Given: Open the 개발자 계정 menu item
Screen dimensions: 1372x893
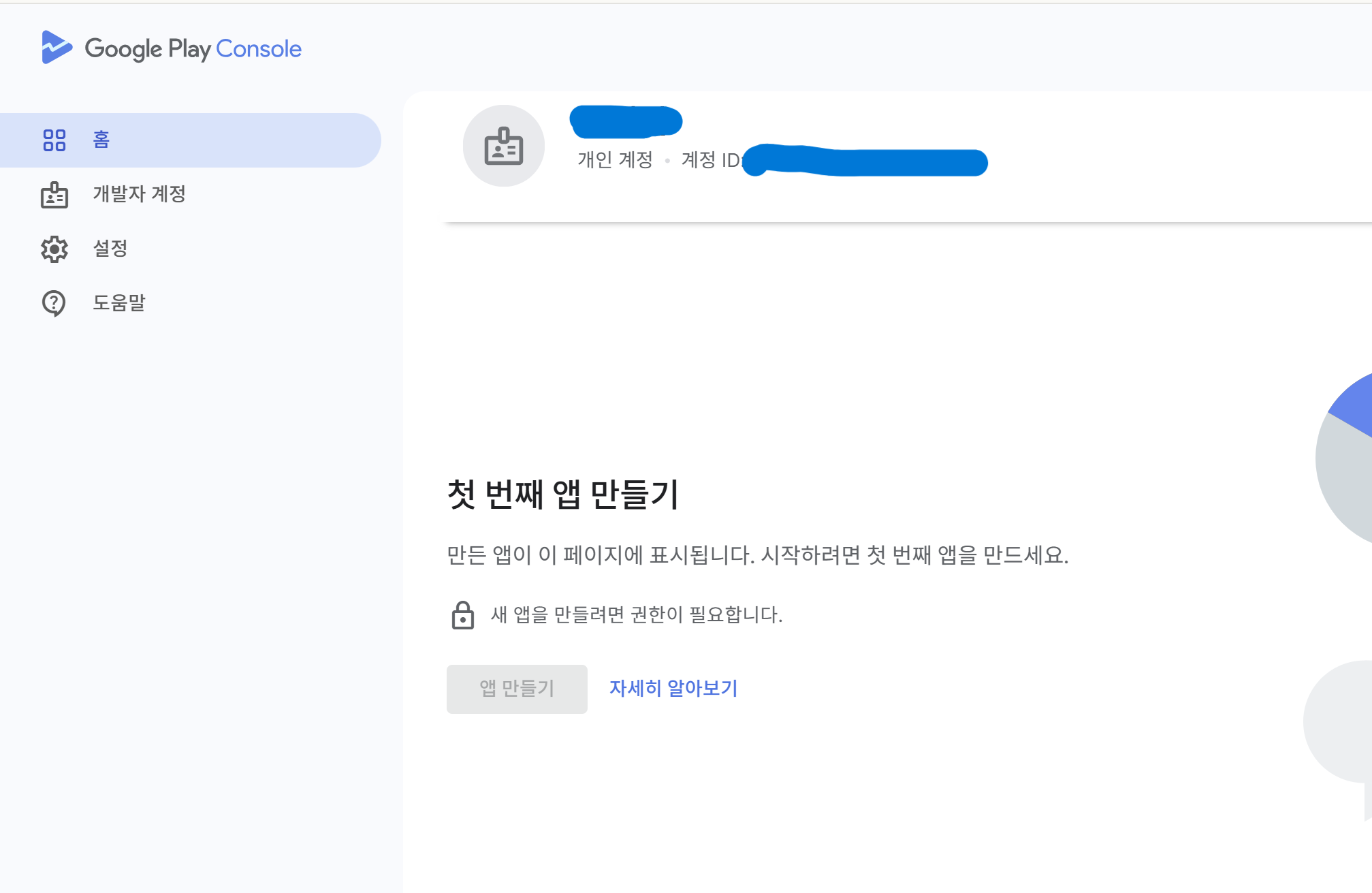Looking at the screenshot, I should (140, 194).
